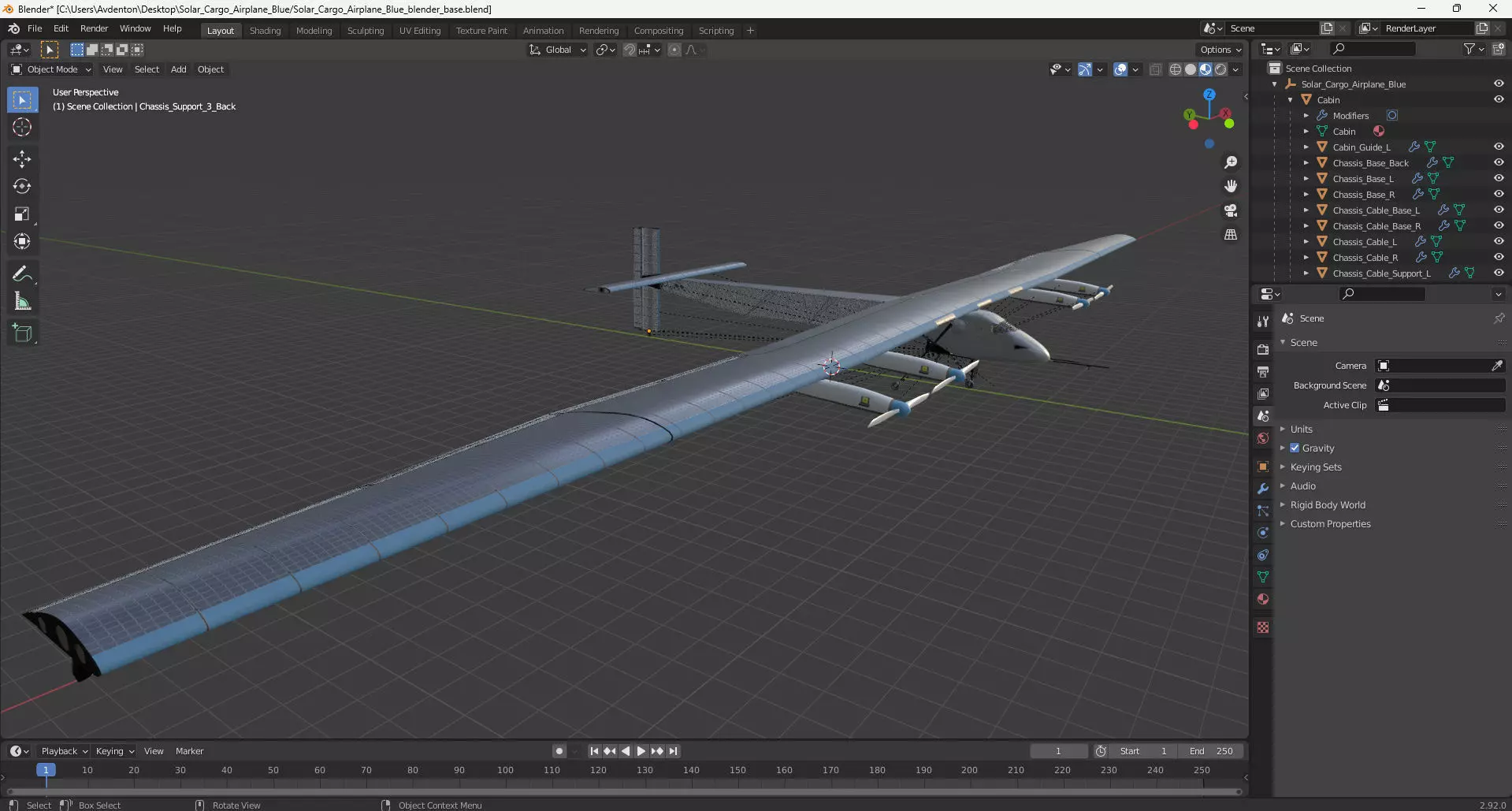Uncheck the Gravity checkbox

tap(1295, 448)
